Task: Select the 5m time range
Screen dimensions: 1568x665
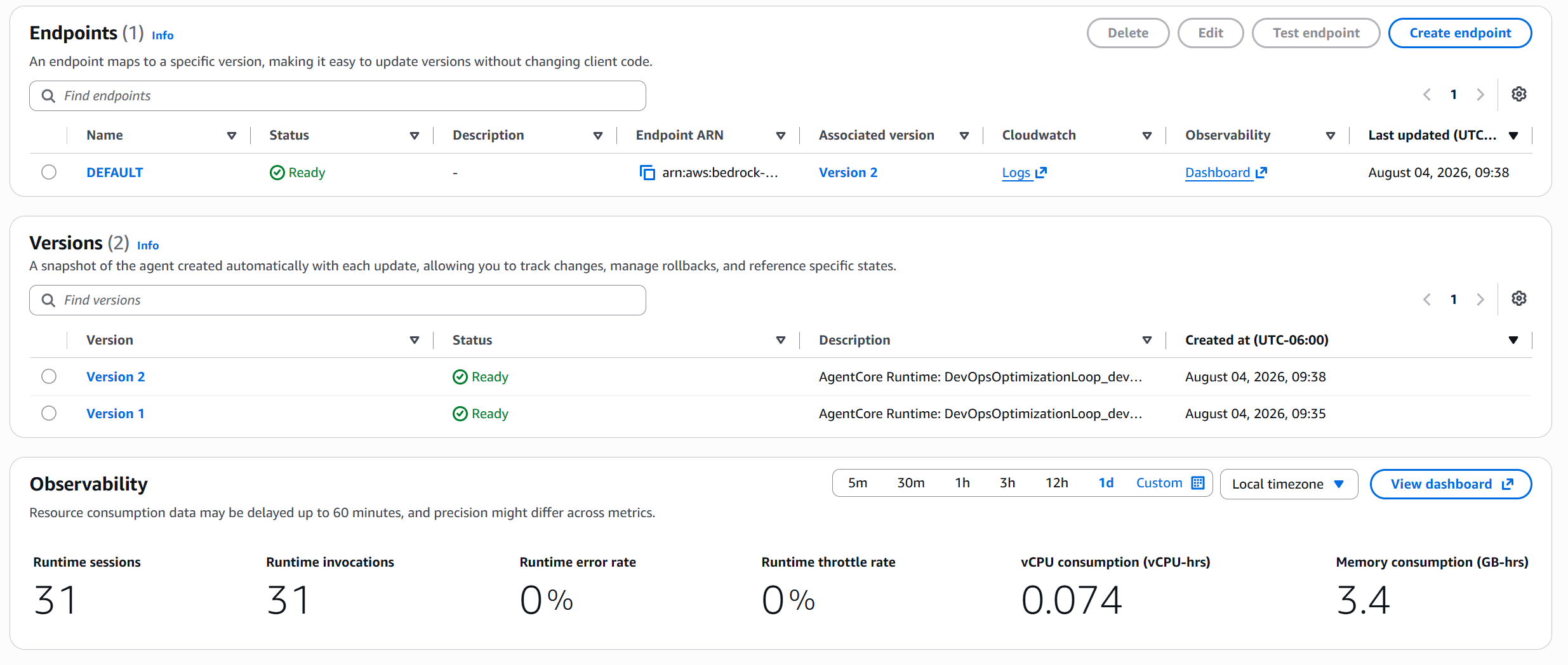Action: 858,483
